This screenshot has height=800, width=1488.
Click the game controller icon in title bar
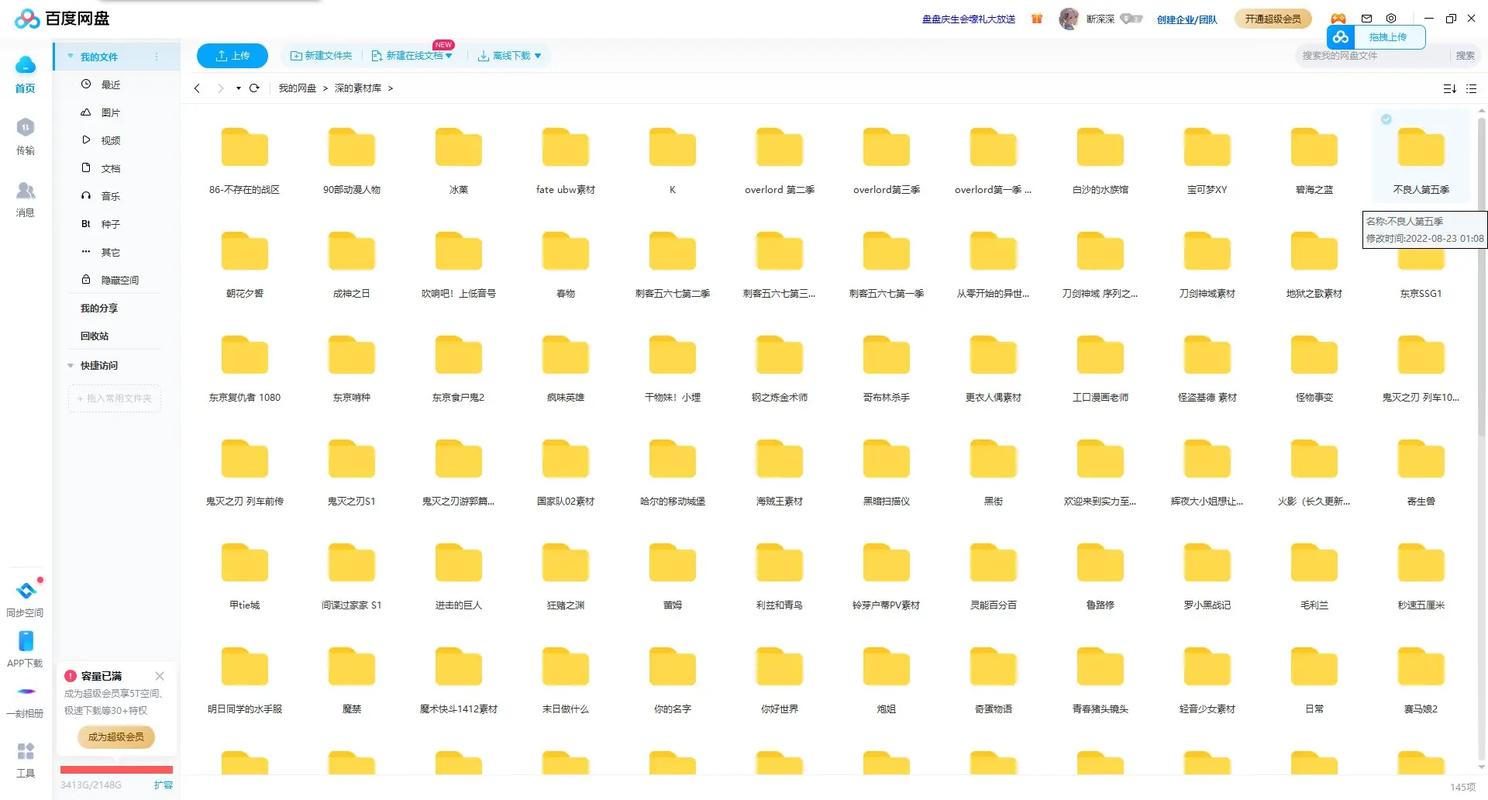pos(1338,18)
